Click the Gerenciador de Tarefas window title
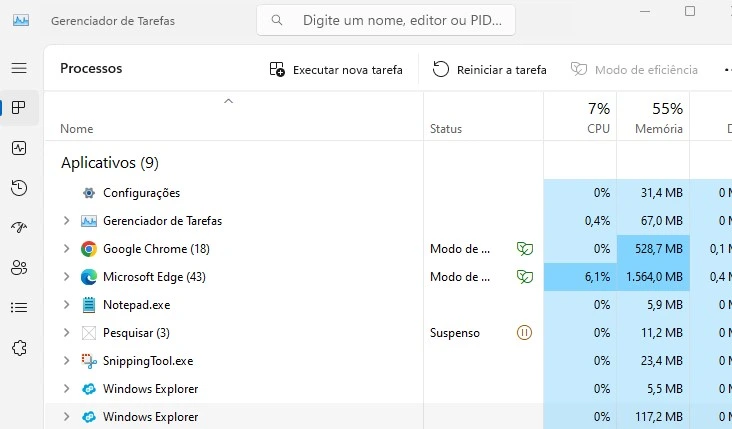The height and width of the screenshot is (429, 732). pos(113,21)
